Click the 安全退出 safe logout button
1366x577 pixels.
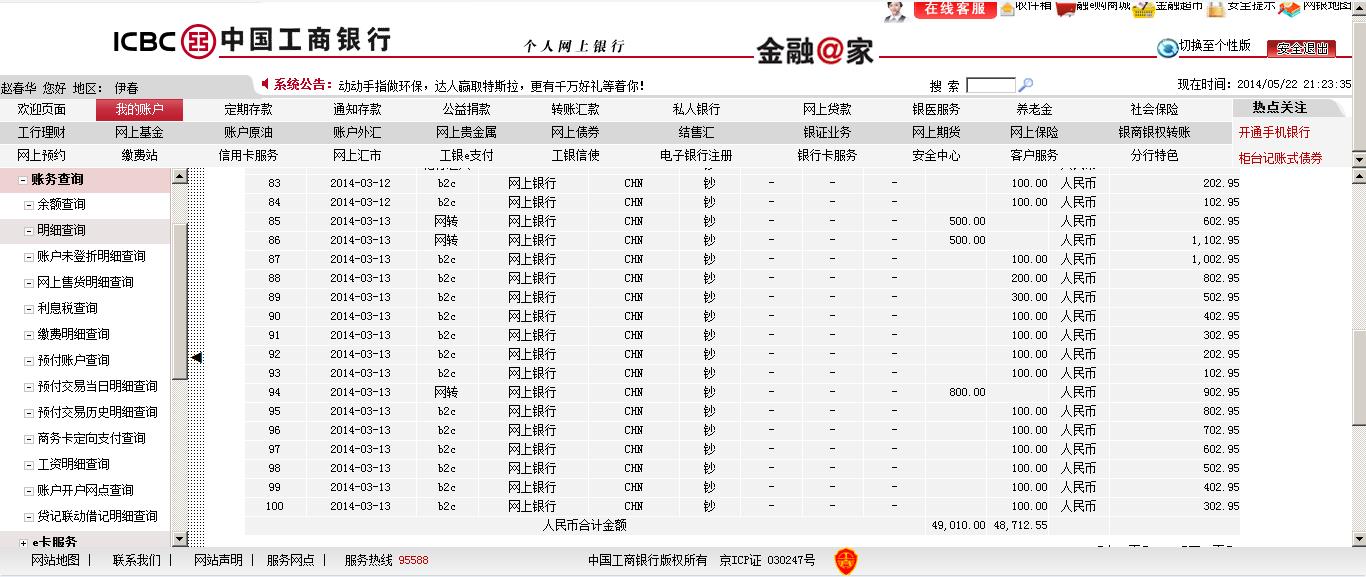pos(1301,48)
